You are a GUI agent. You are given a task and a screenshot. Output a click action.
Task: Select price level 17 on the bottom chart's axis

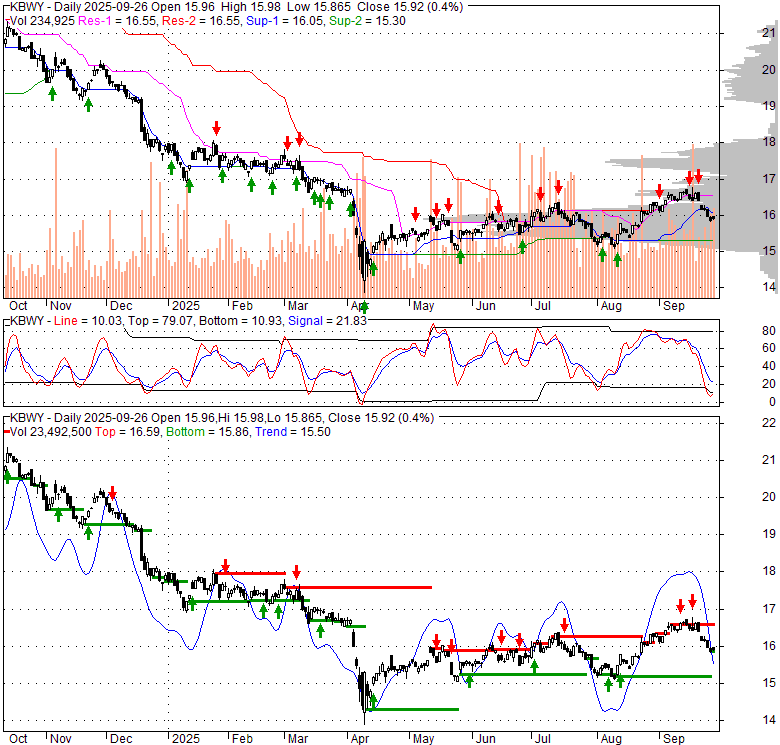[769, 608]
